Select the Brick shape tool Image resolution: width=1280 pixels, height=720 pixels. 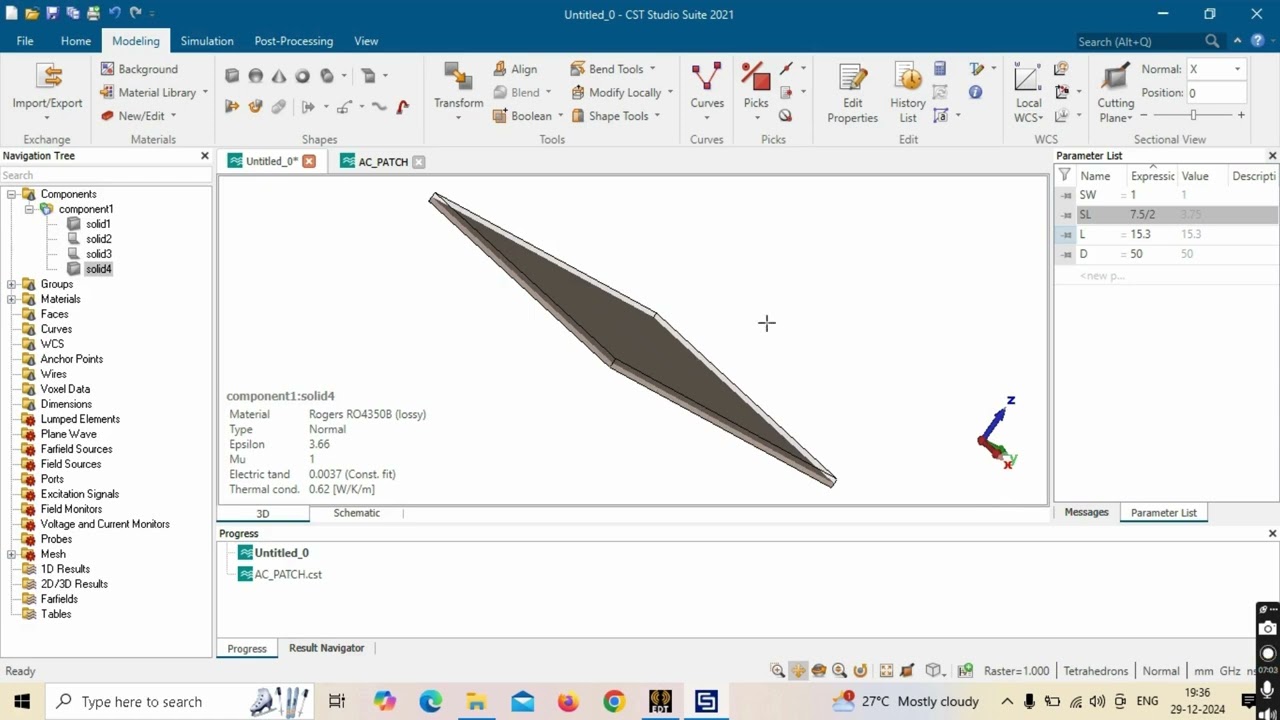point(232,76)
